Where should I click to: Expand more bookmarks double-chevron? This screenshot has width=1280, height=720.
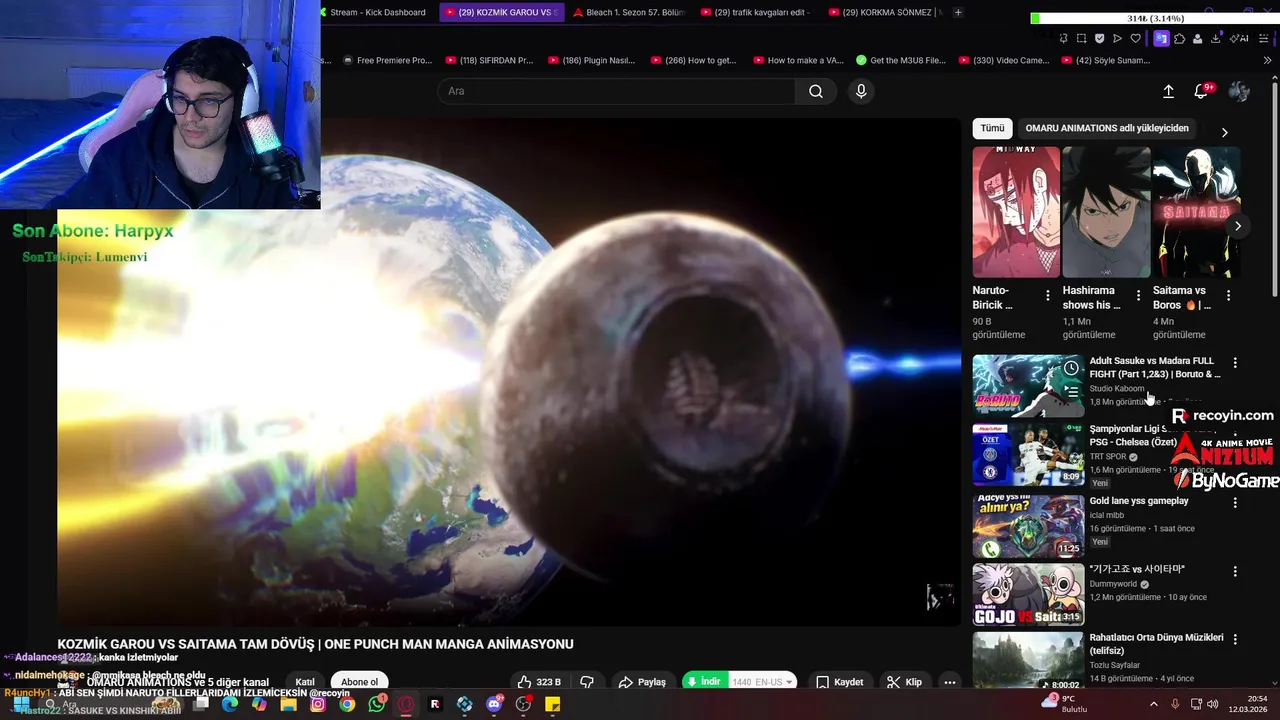coord(1268,60)
